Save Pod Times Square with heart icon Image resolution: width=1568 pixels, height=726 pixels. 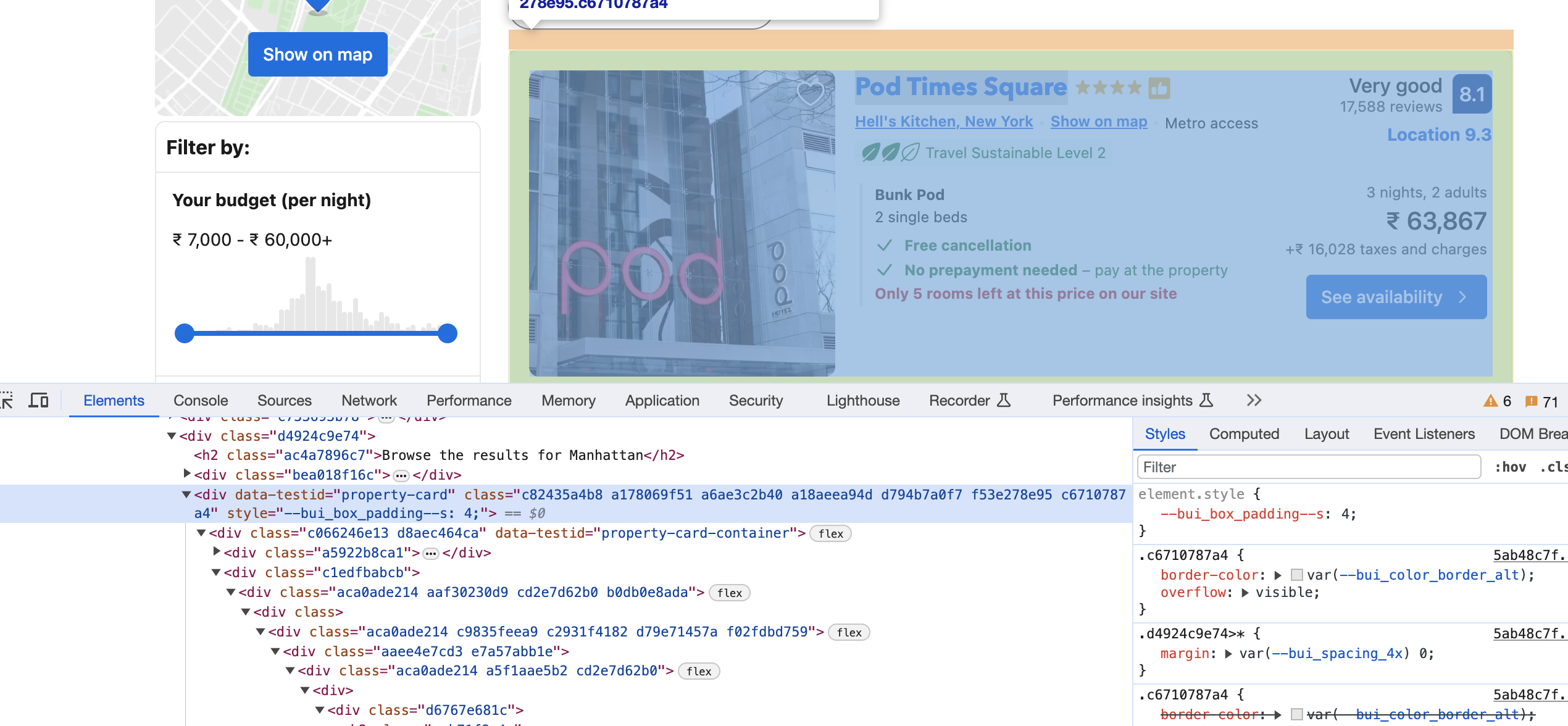[810, 94]
